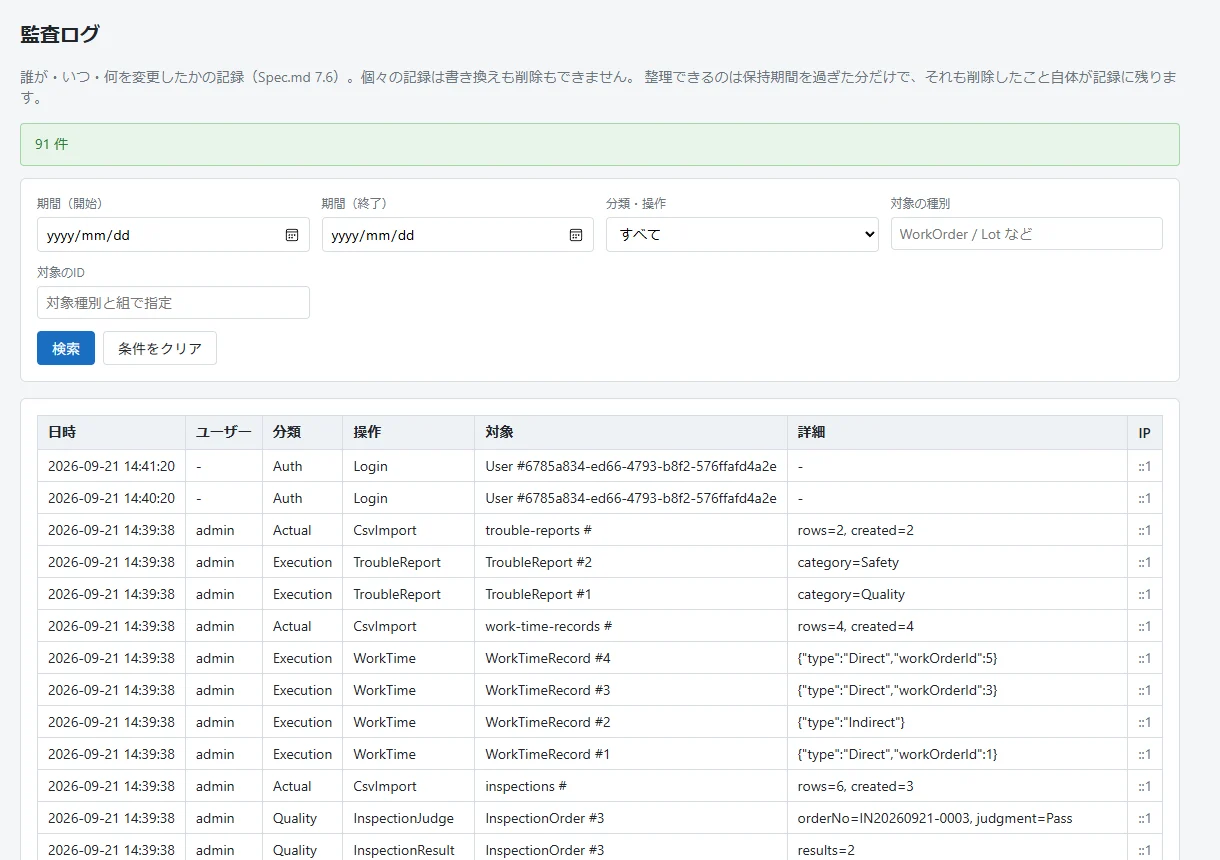The width and height of the screenshot is (1220, 860).
Task: Select the timestamp 2026-09-21 14:40:20
Action: tap(111, 498)
